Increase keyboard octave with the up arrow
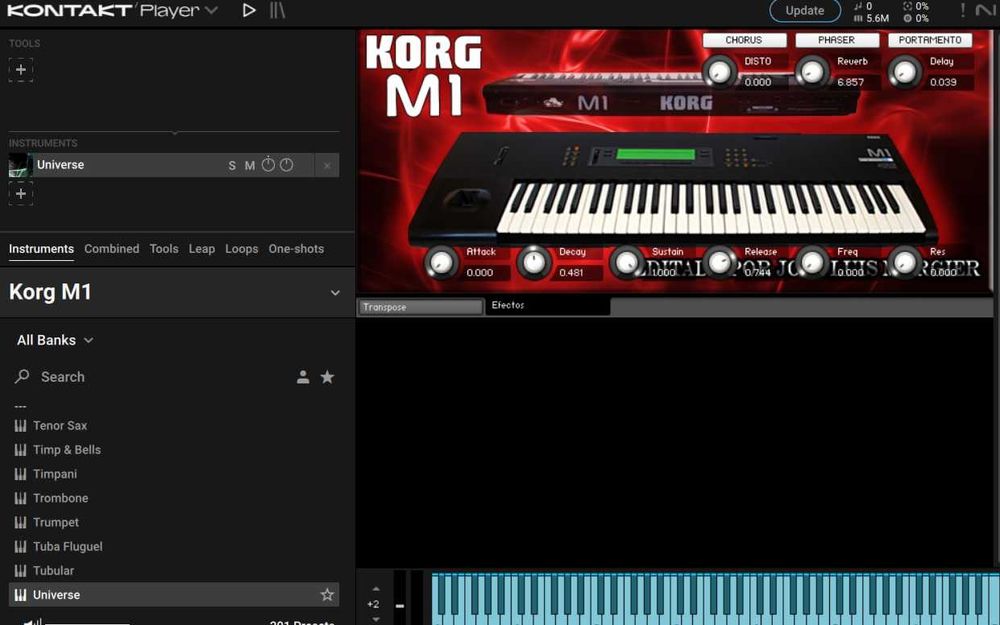This screenshot has width=1000, height=625. coord(376,589)
